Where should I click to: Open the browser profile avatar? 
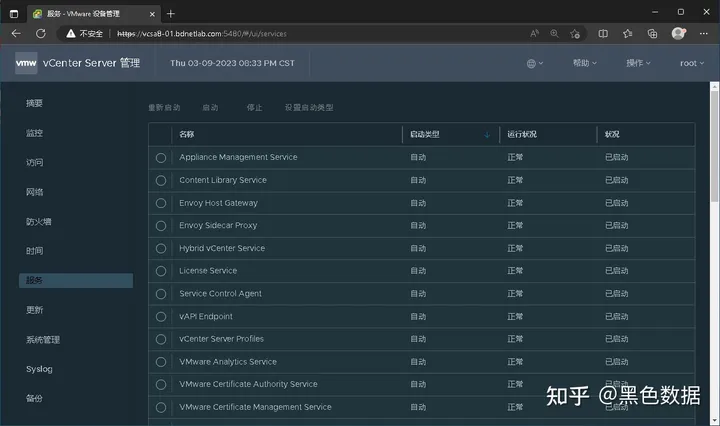[678, 33]
